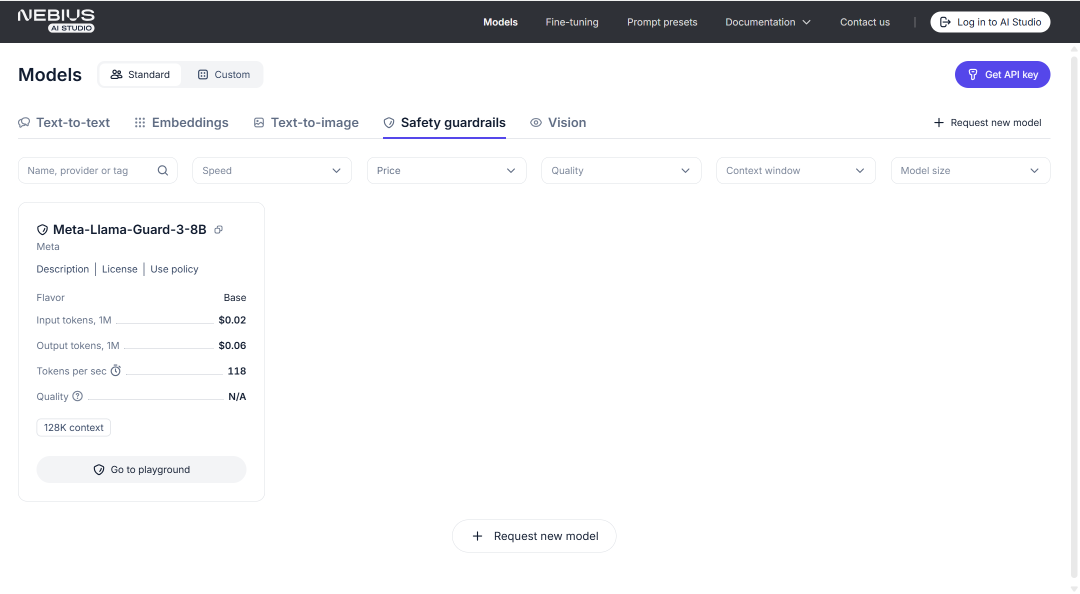Switch to Custom models view
Viewport: 1080px width, 594px height.
click(223, 74)
